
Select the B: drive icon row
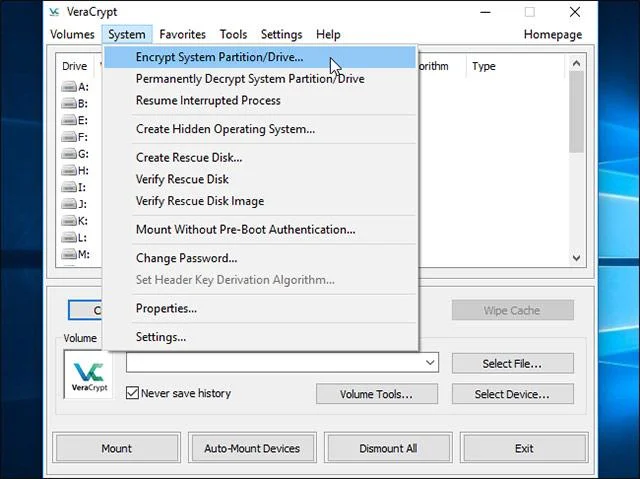tap(75, 103)
